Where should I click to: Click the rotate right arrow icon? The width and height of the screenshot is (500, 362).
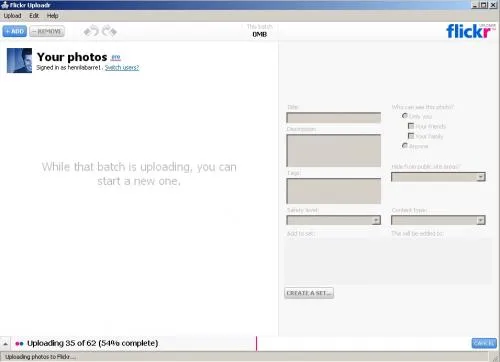[x=109, y=31]
